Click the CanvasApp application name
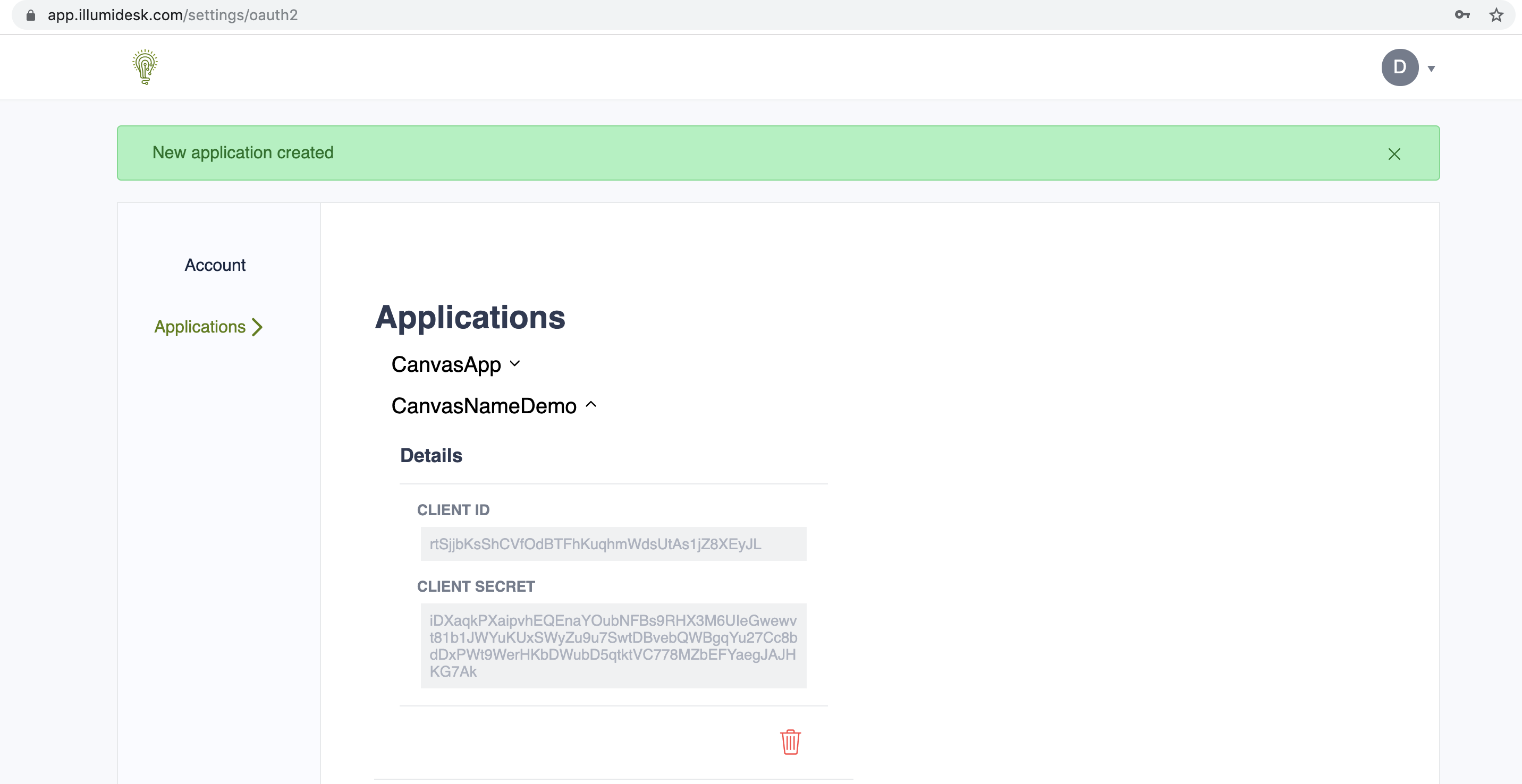 [446, 364]
